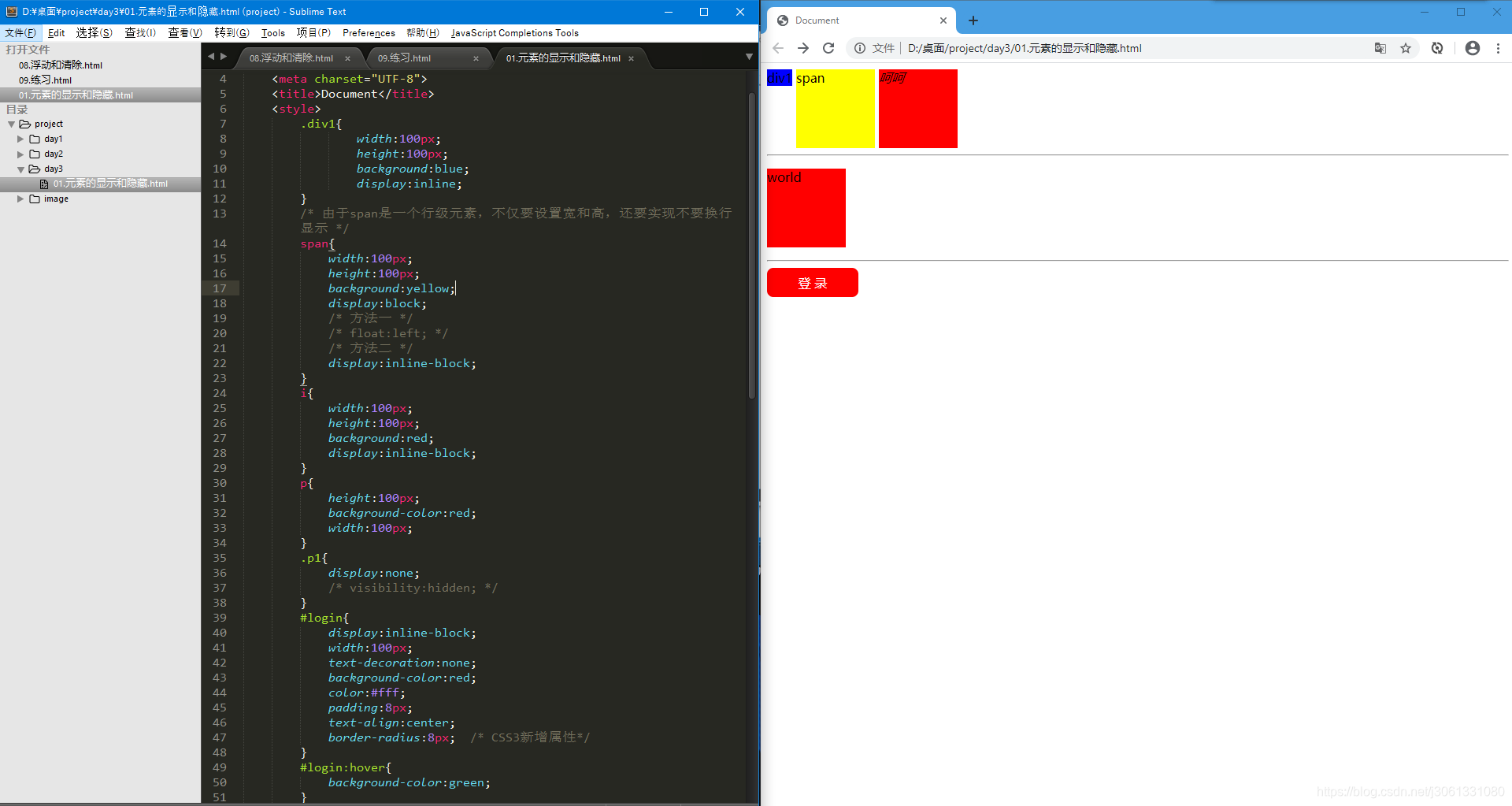Expand the image folder
The height and width of the screenshot is (806, 1512).
tap(20, 199)
